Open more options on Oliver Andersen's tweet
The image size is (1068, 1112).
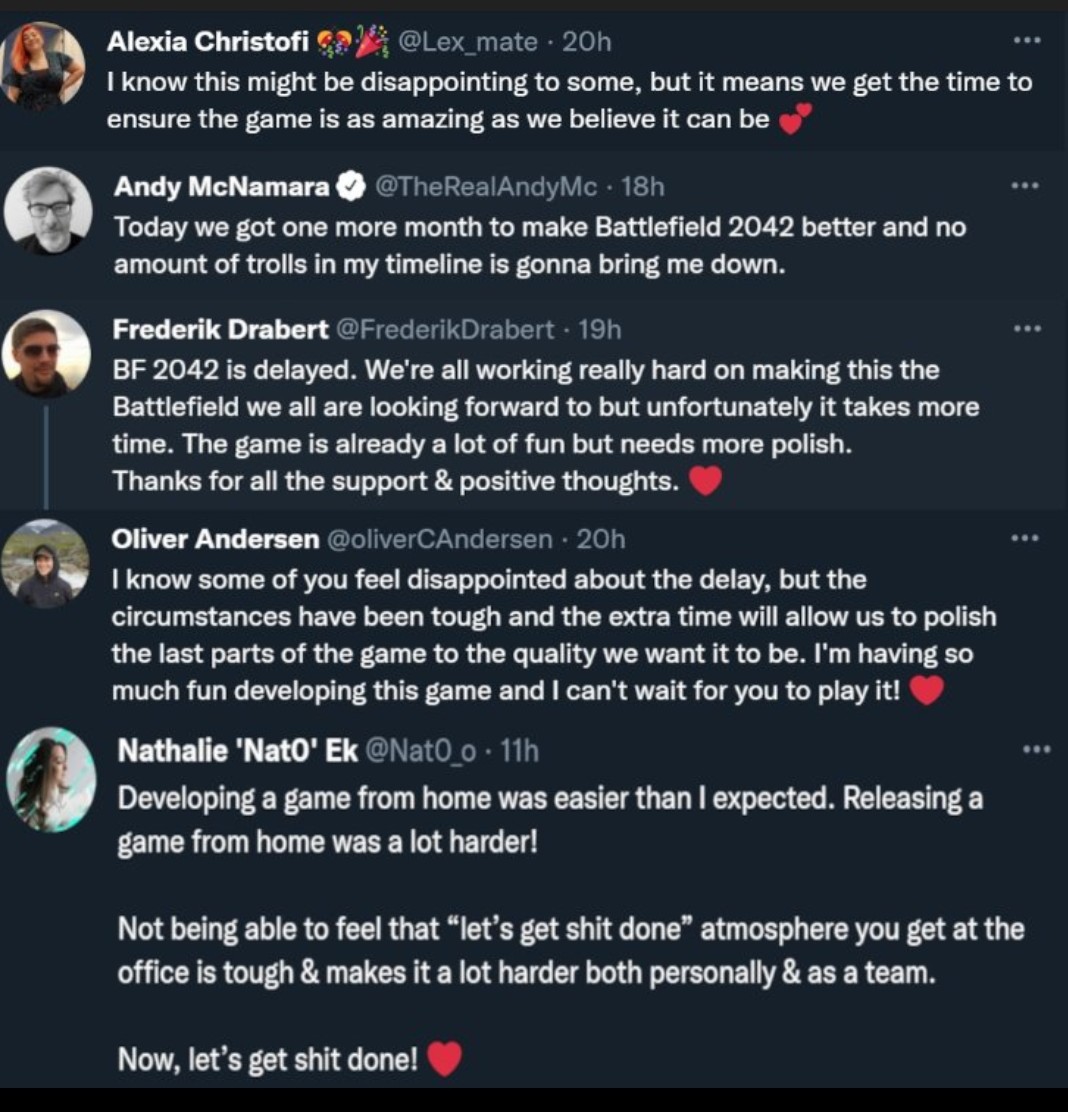(1026, 539)
